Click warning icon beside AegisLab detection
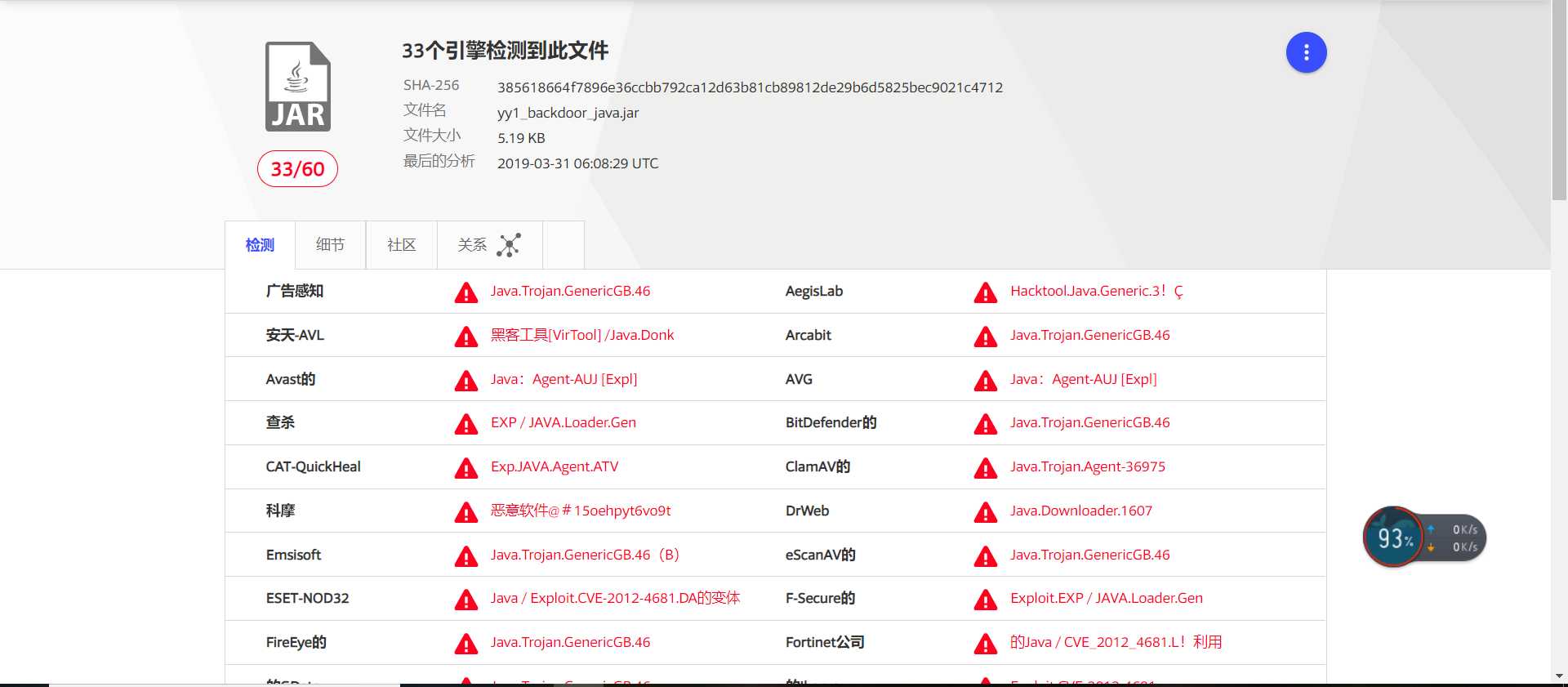This screenshot has width=1568, height=687. tap(986, 292)
